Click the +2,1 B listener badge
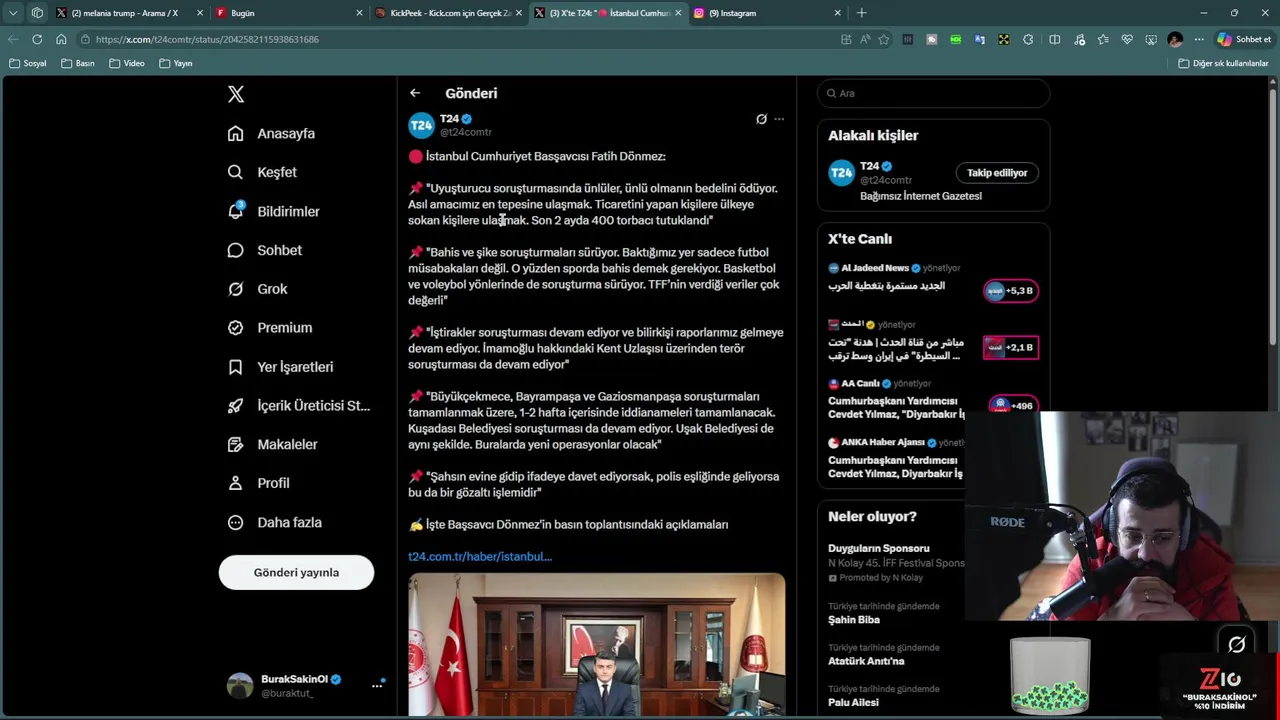Viewport: 1280px width, 720px height. 1010,347
